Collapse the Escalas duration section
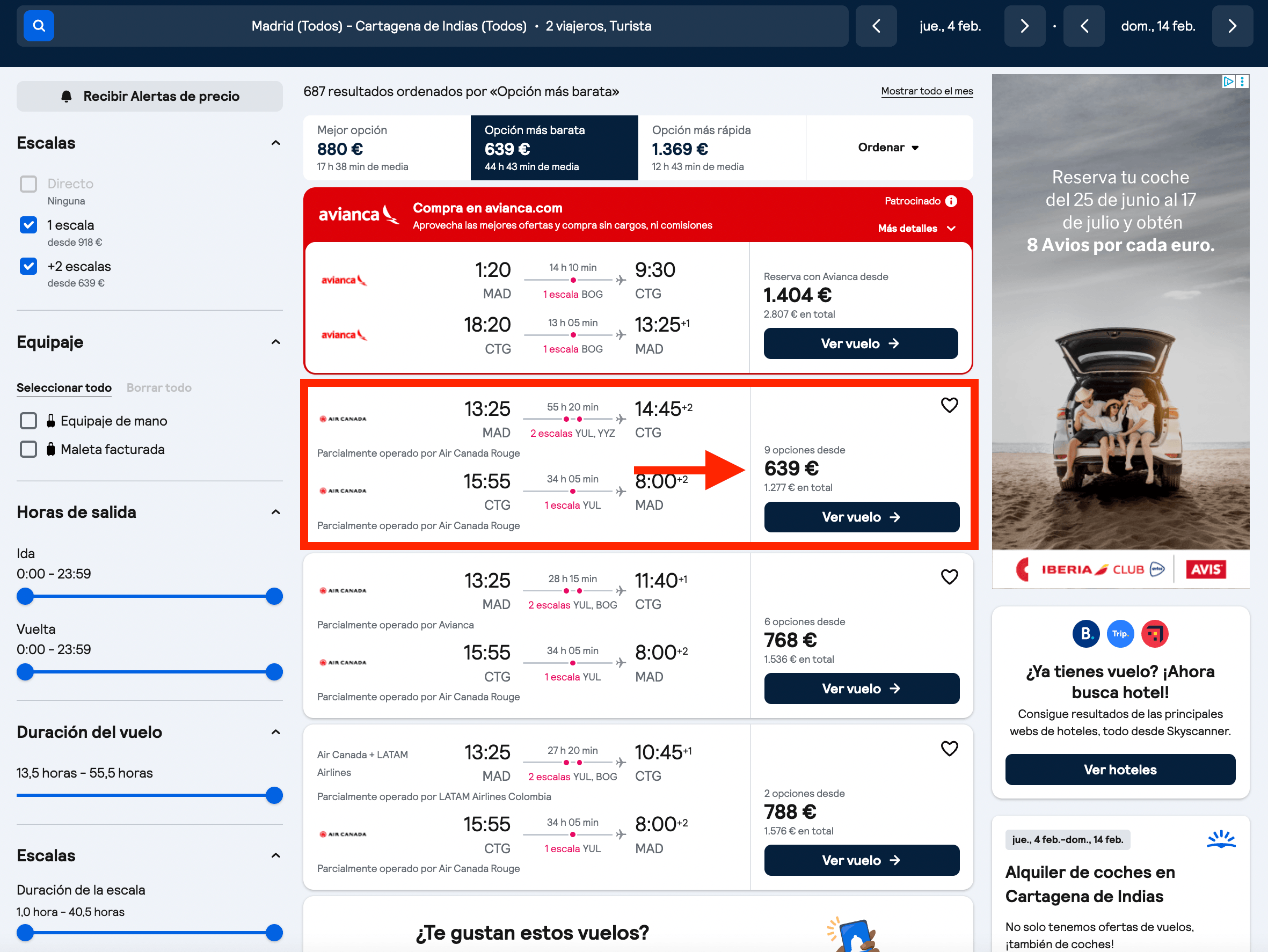 click(x=275, y=856)
